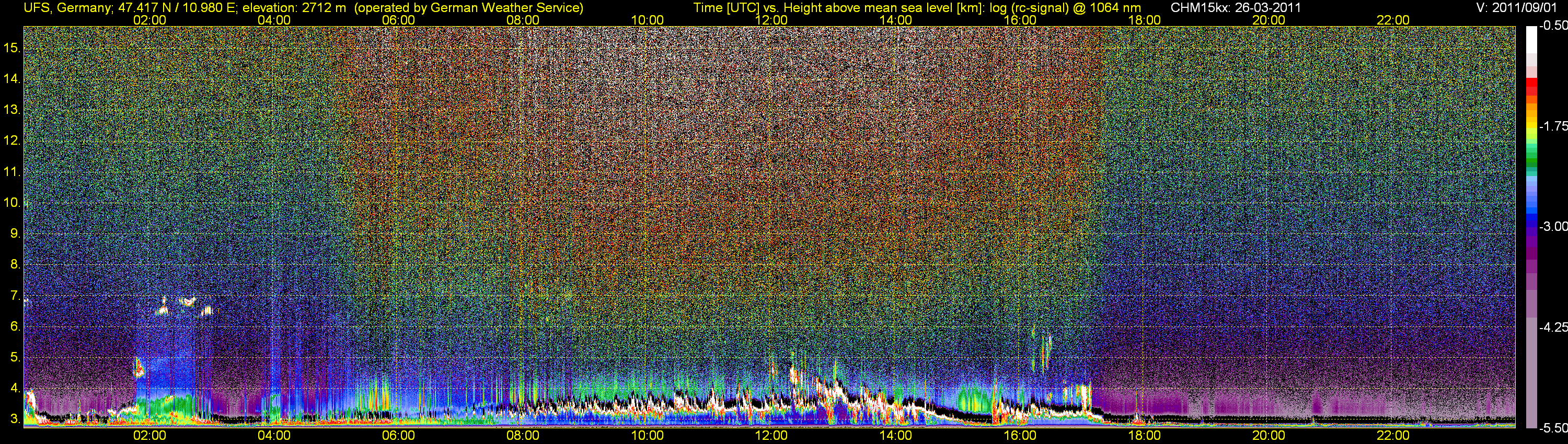Click the '22:00' label on the bottom time axis

(x=1393, y=436)
